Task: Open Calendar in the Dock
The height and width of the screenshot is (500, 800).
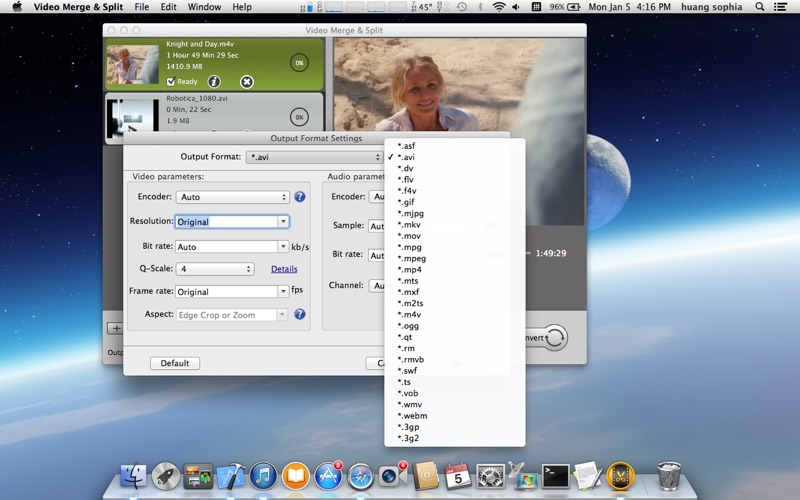Action: [458, 476]
